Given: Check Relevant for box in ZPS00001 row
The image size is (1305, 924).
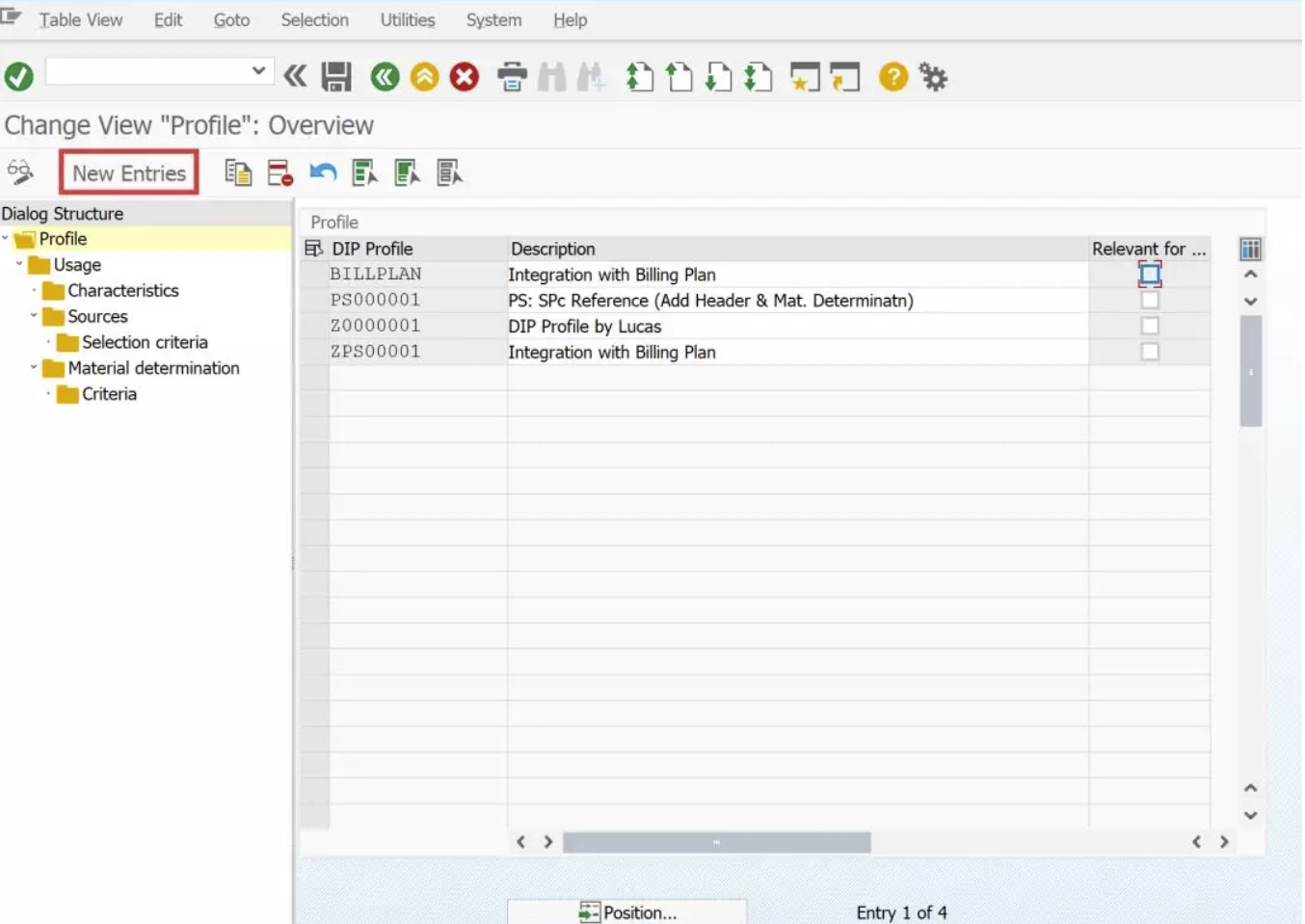Looking at the screenshot, I should coord(1150,353).
